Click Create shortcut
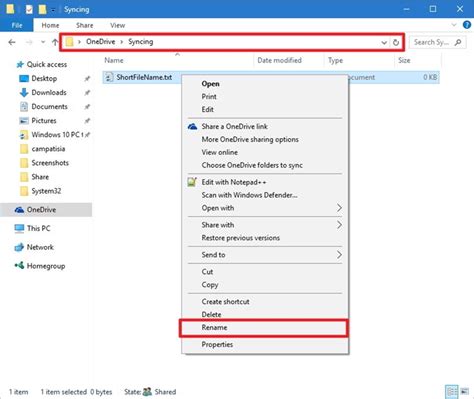 265,301
